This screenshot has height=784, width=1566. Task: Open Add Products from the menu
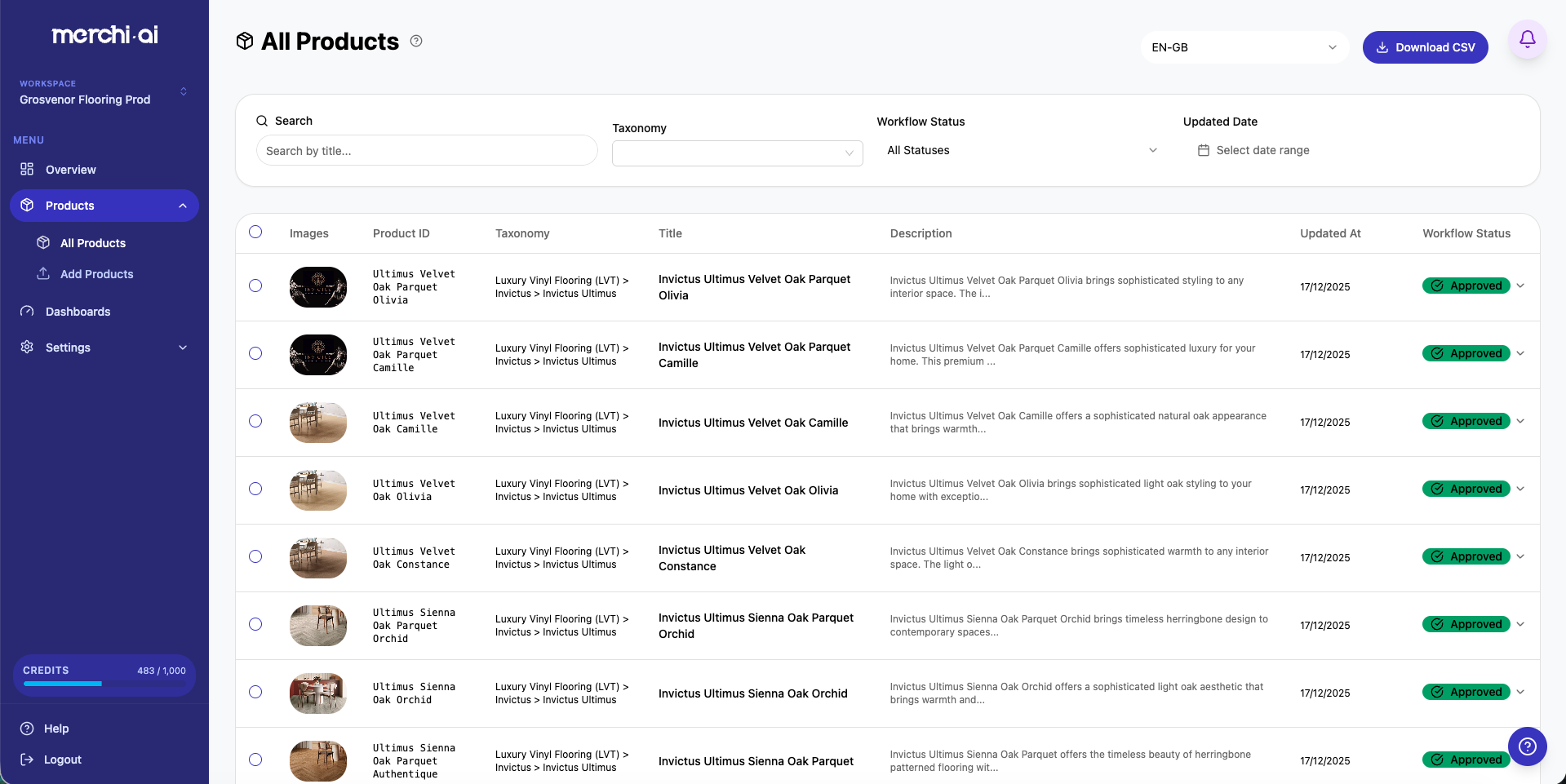pyautogui.click(x=96, y=273)
